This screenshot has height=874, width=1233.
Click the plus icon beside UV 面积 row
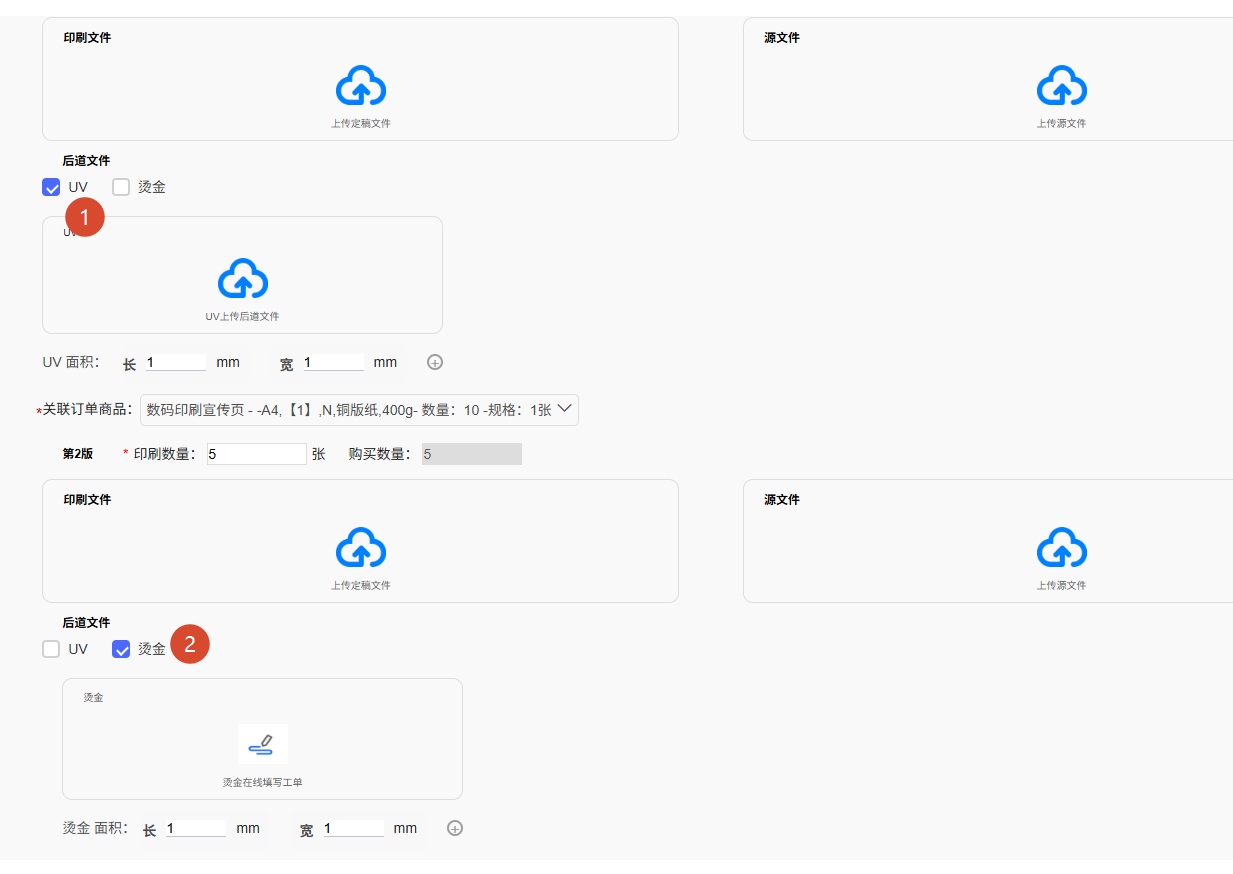point(435,362)
